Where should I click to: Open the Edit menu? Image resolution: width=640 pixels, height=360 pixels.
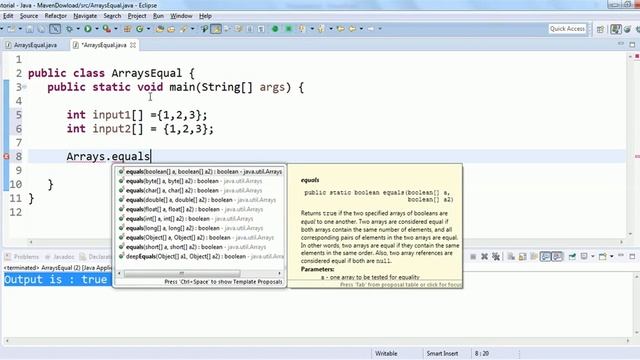[x=8, y=16]
